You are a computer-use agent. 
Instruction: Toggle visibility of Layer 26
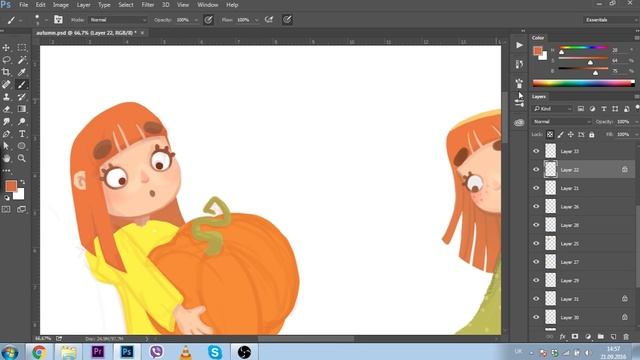tap(536, 207)
